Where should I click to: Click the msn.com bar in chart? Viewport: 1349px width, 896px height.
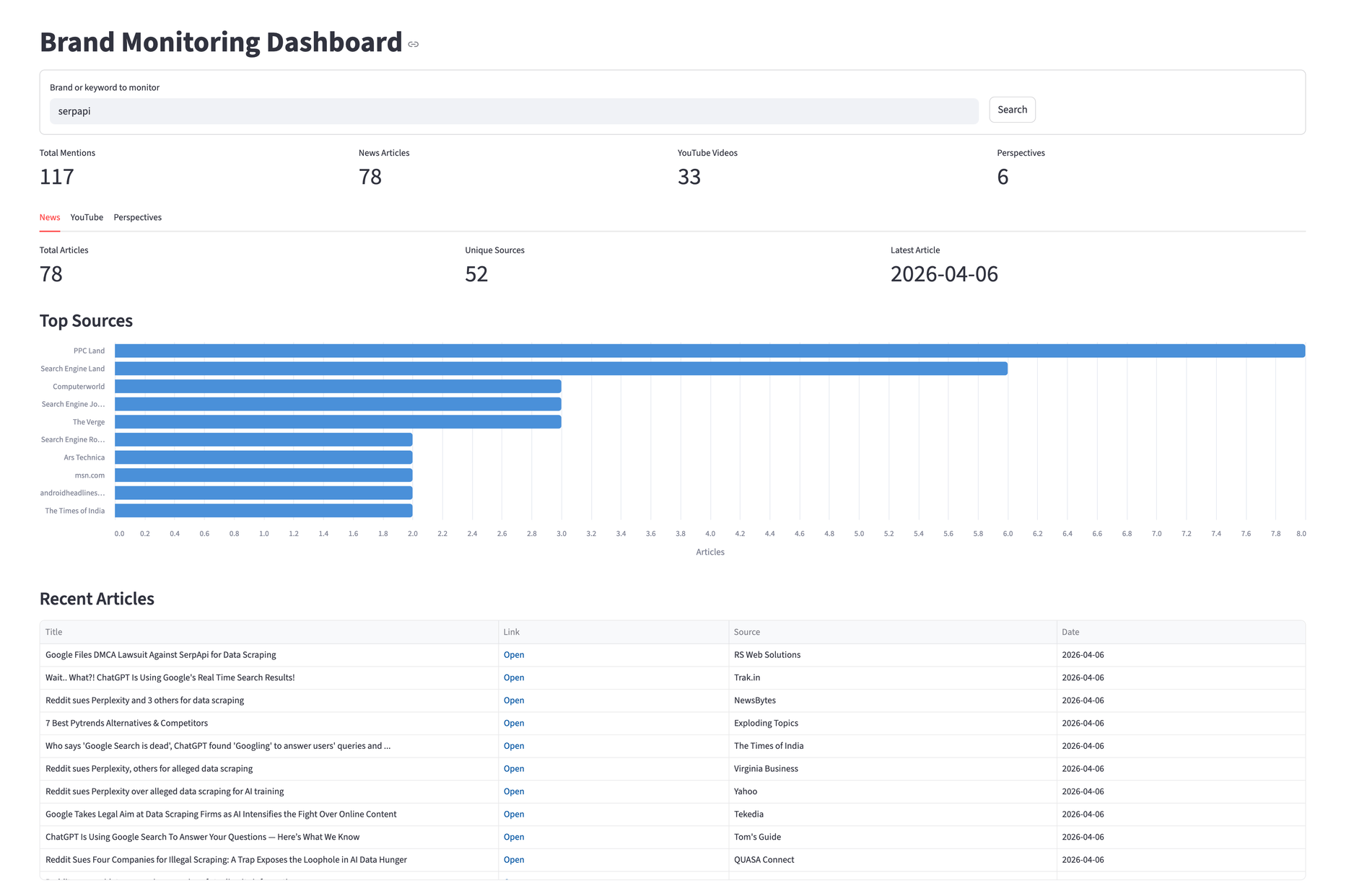[x=264, y=475]
